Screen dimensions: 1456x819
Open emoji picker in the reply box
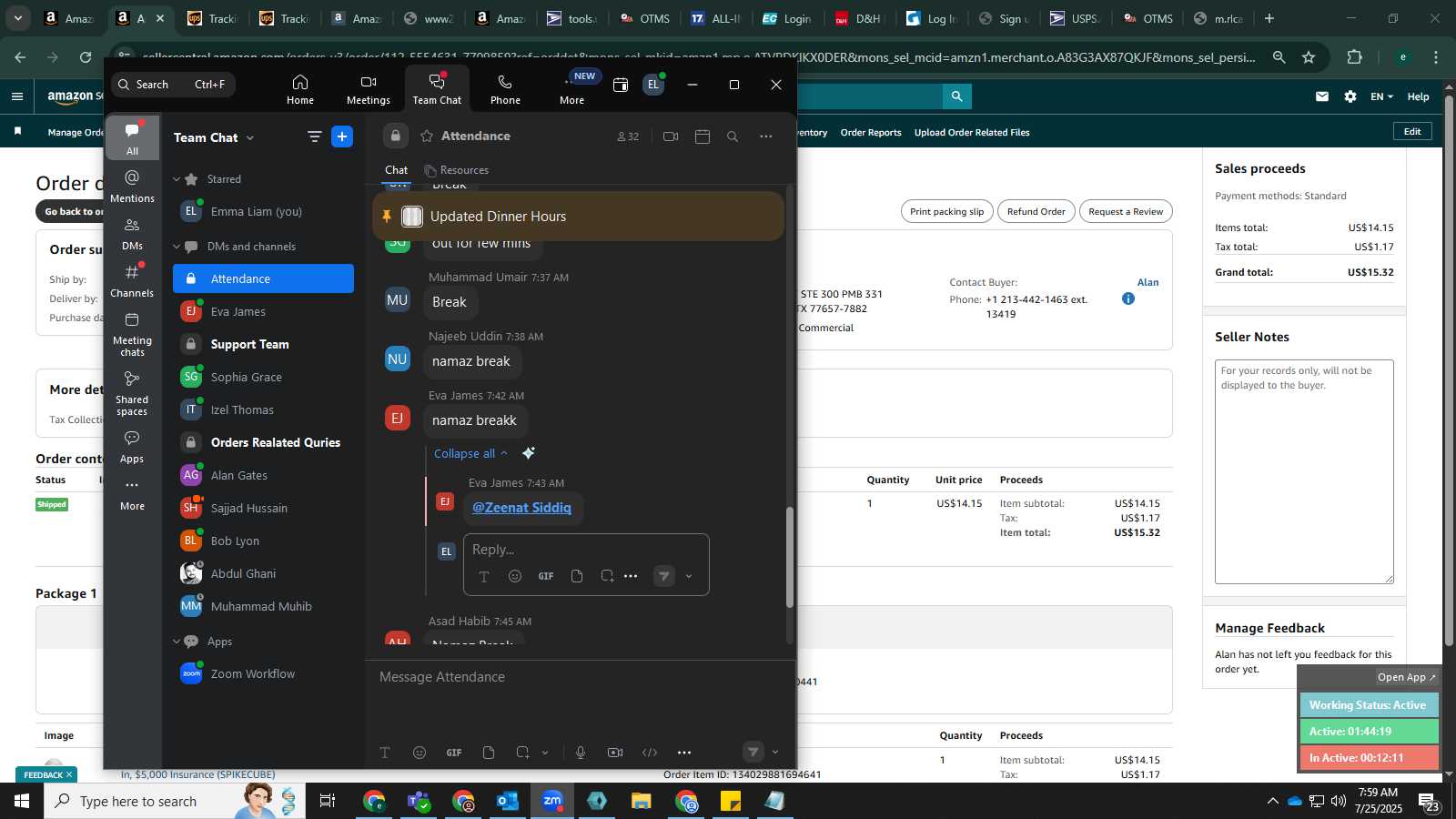click(x=515, y=576)
